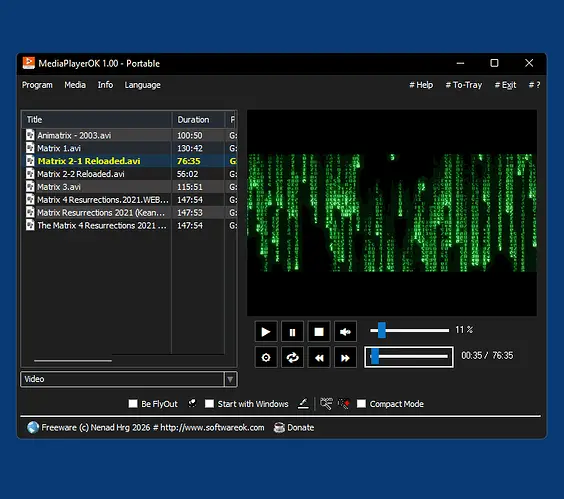The height and width of the screenshot is (499, 564).
Task: Click the # Exit menu item
Action: (505, 85)
